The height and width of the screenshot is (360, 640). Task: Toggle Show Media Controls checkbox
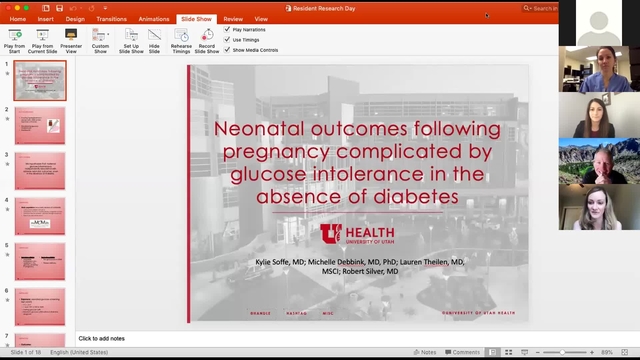pyautogui.click(x=227, y=50)
